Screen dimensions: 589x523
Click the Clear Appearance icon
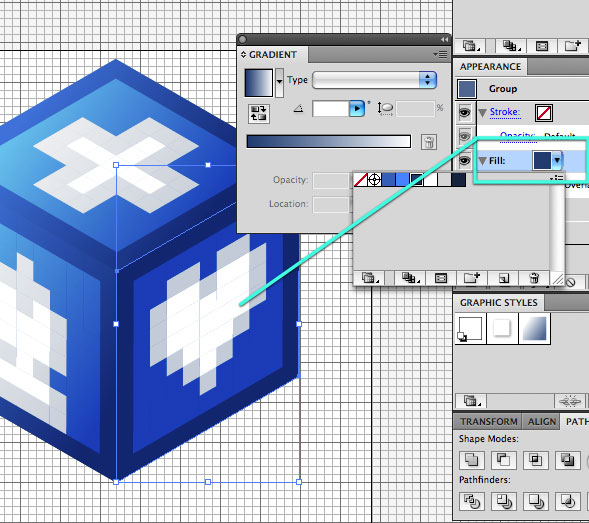click(x=571, y=282)
